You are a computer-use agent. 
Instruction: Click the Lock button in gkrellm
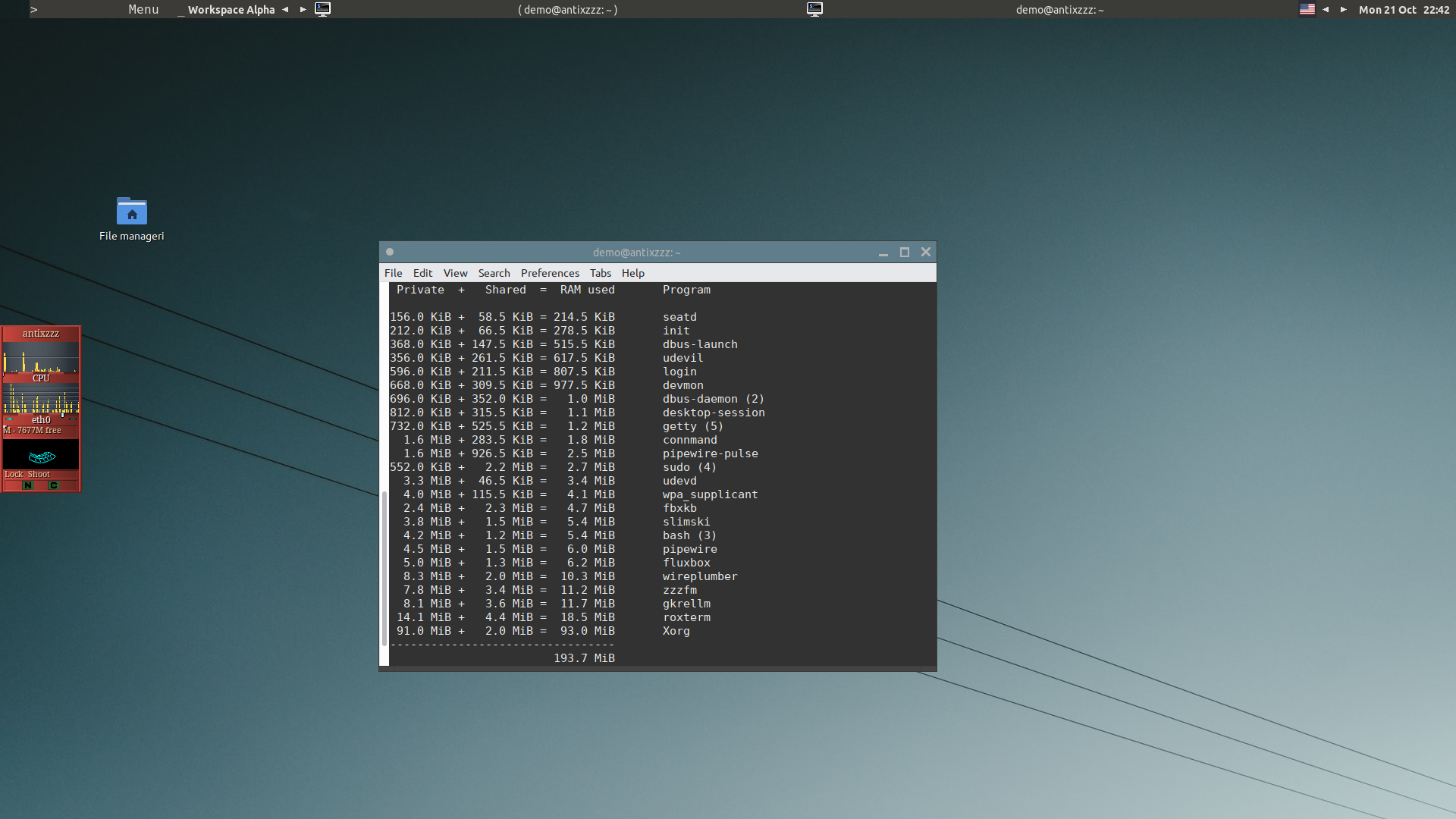[14, 474]
